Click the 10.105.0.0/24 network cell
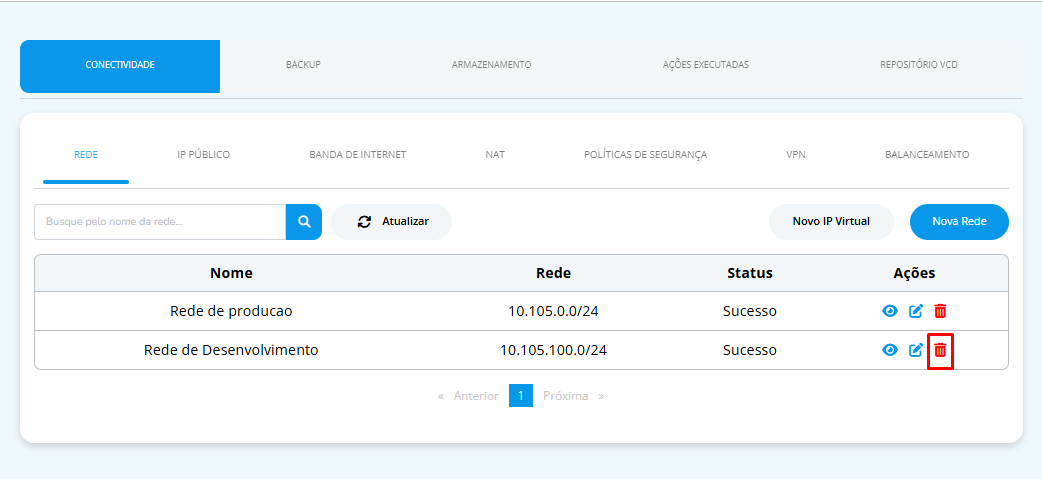Viewport: 1042px width, 479px height. (x=554, y=311)
